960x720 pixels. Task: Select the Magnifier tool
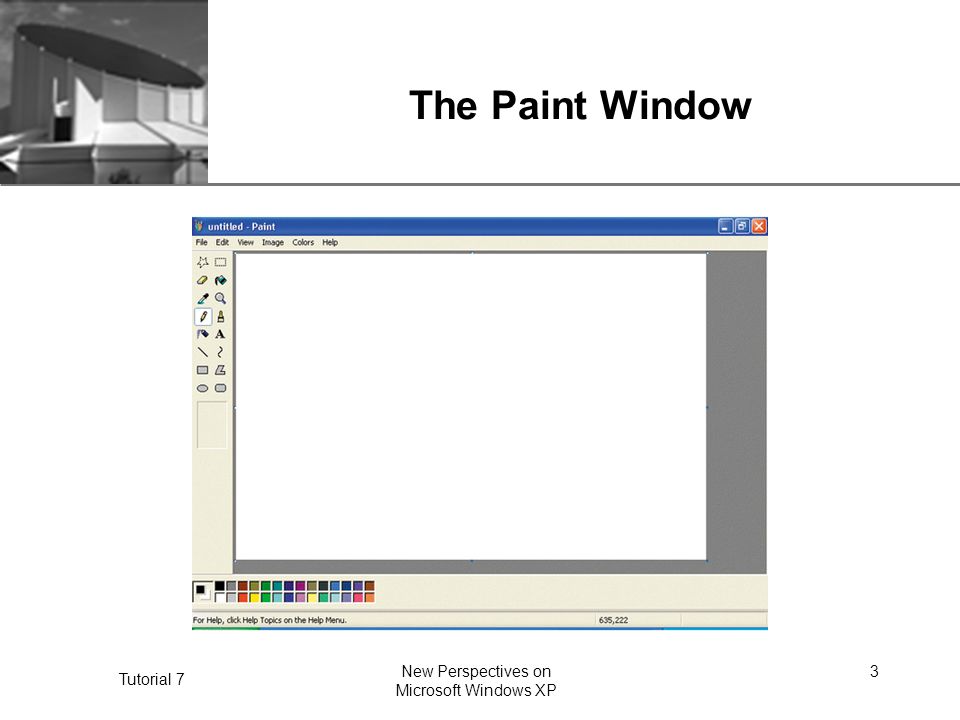(x=220, y=298)
